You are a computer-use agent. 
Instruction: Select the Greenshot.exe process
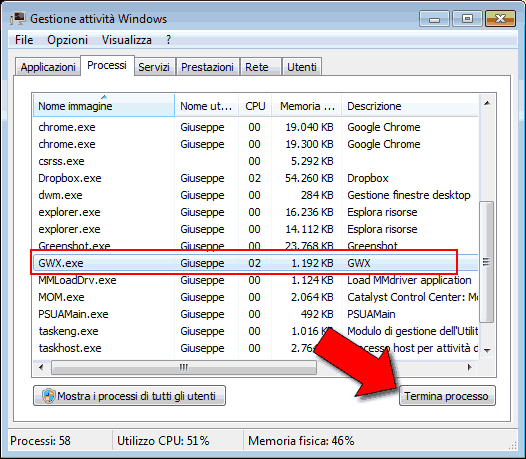click(x=256, y=246)
